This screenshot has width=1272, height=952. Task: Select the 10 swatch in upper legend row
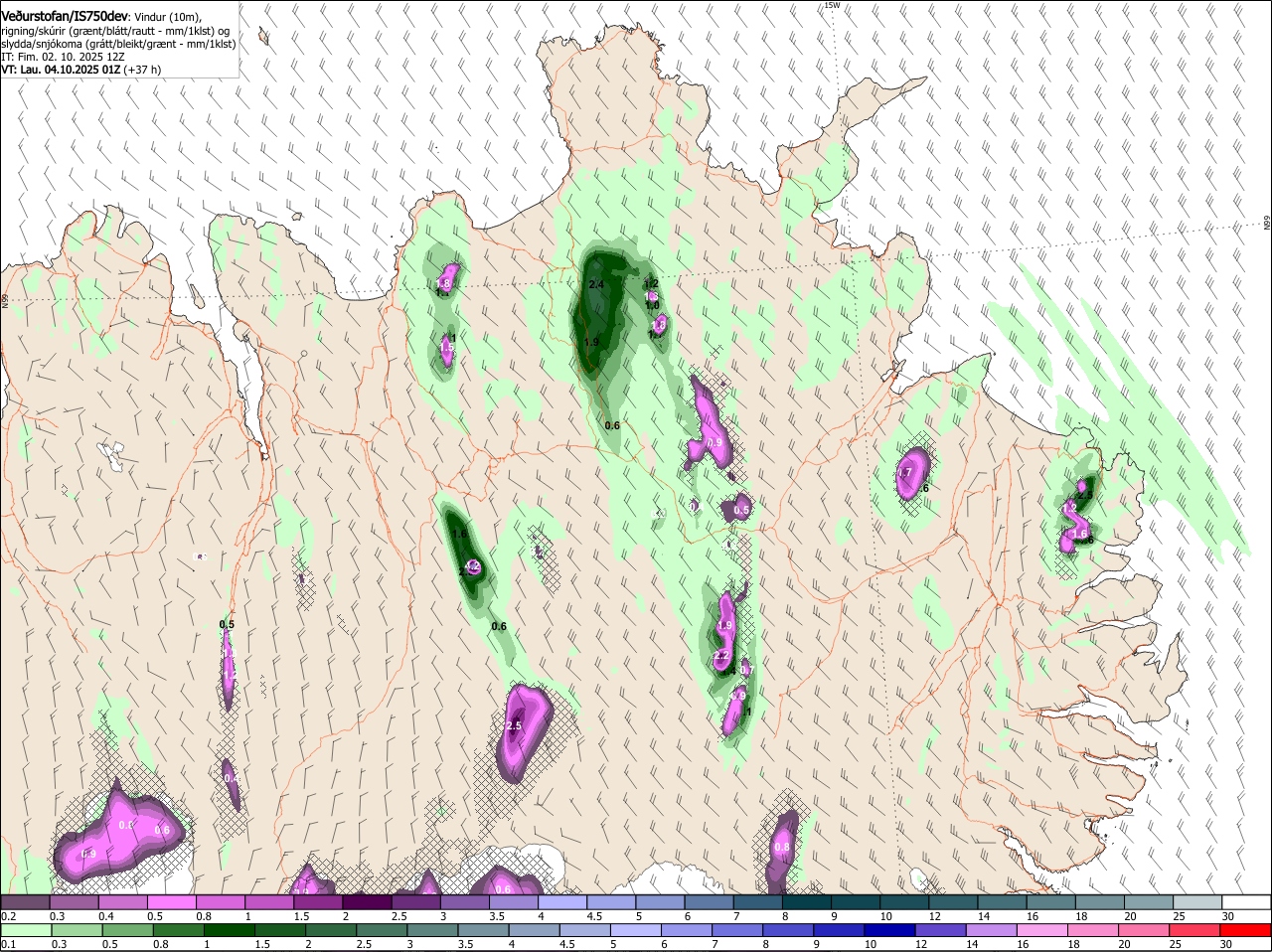pyautogui.click(x=903, y=902)
